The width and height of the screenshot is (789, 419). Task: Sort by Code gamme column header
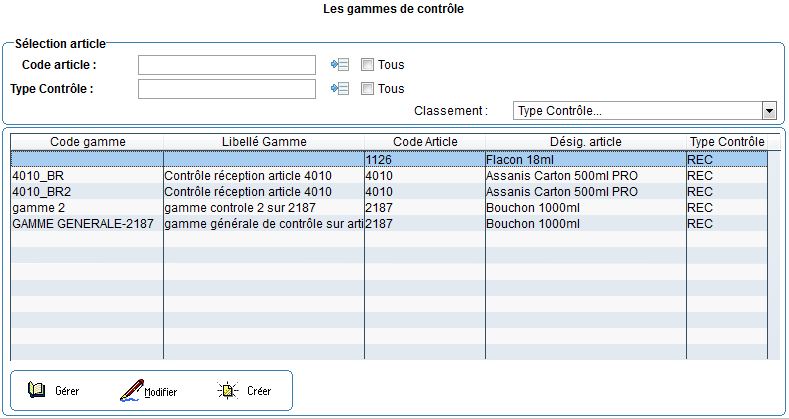[x=88, y=142]
